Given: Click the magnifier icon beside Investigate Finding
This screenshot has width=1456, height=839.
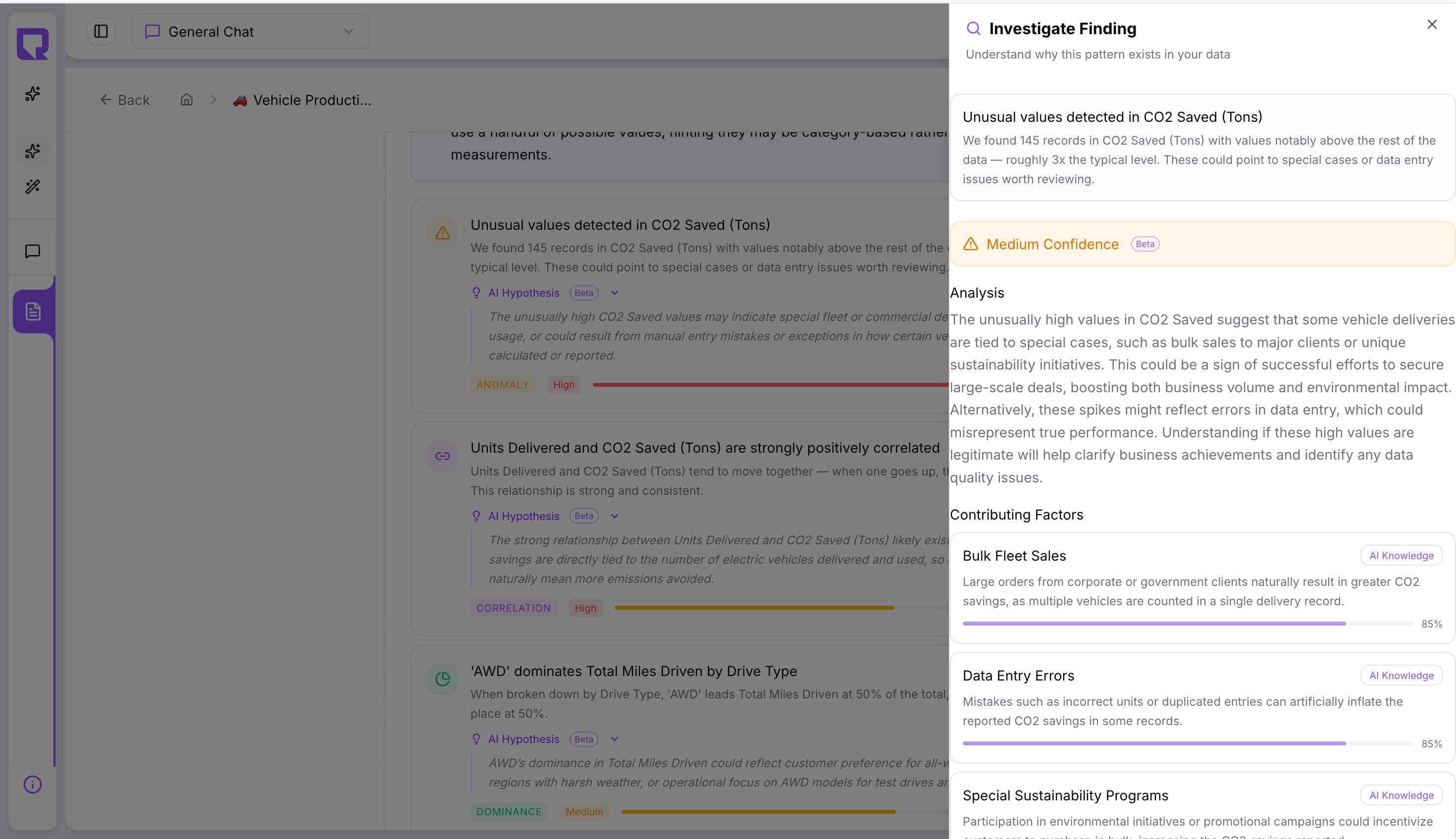Looking at the screenshot, I should click(x=973, y=28).
